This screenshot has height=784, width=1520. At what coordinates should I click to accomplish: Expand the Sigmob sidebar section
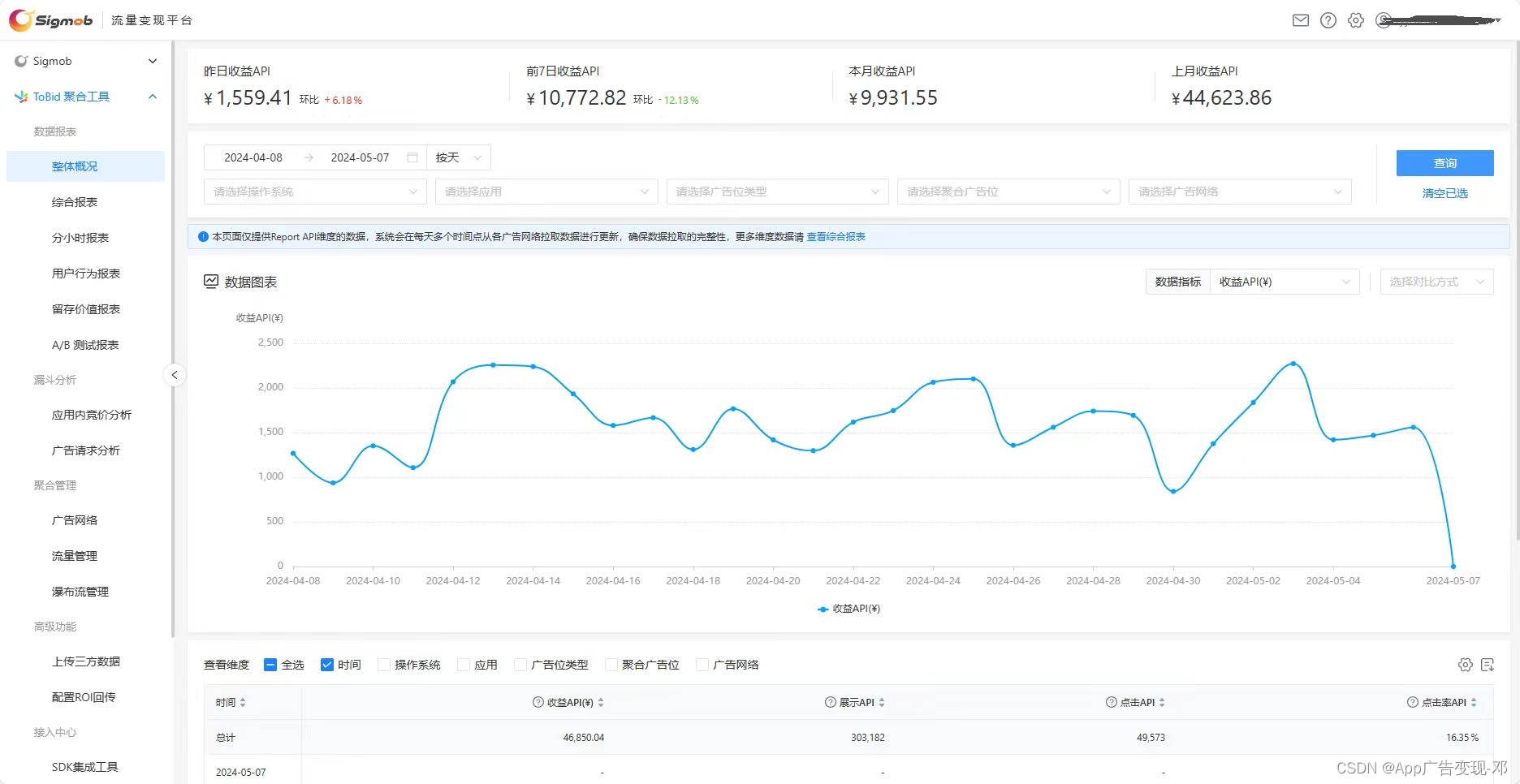point(152,62)
